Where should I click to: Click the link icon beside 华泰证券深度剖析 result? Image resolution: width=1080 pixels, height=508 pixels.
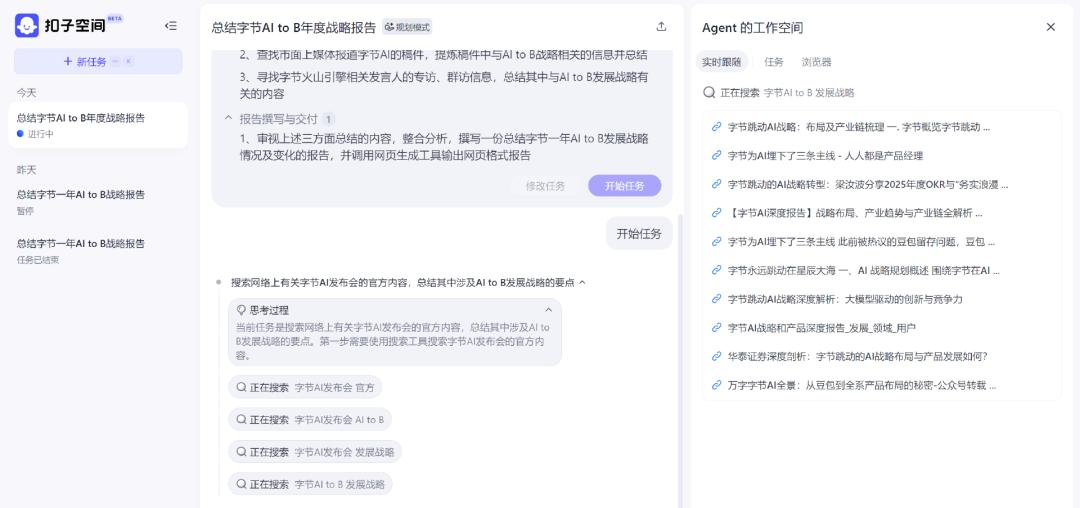pos(716,357)
